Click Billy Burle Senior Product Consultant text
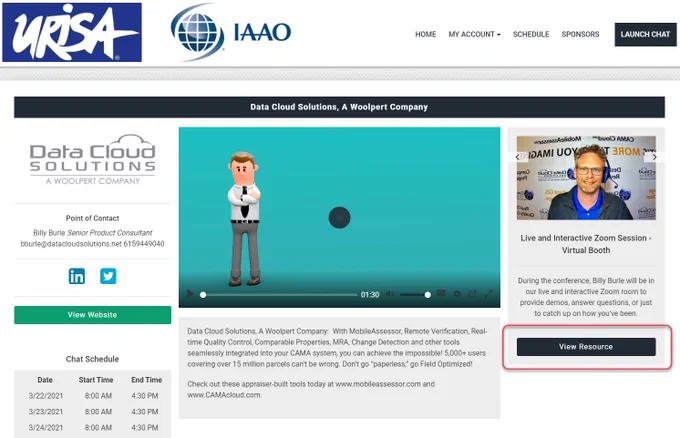680x438 pixels. coord(93,232)
